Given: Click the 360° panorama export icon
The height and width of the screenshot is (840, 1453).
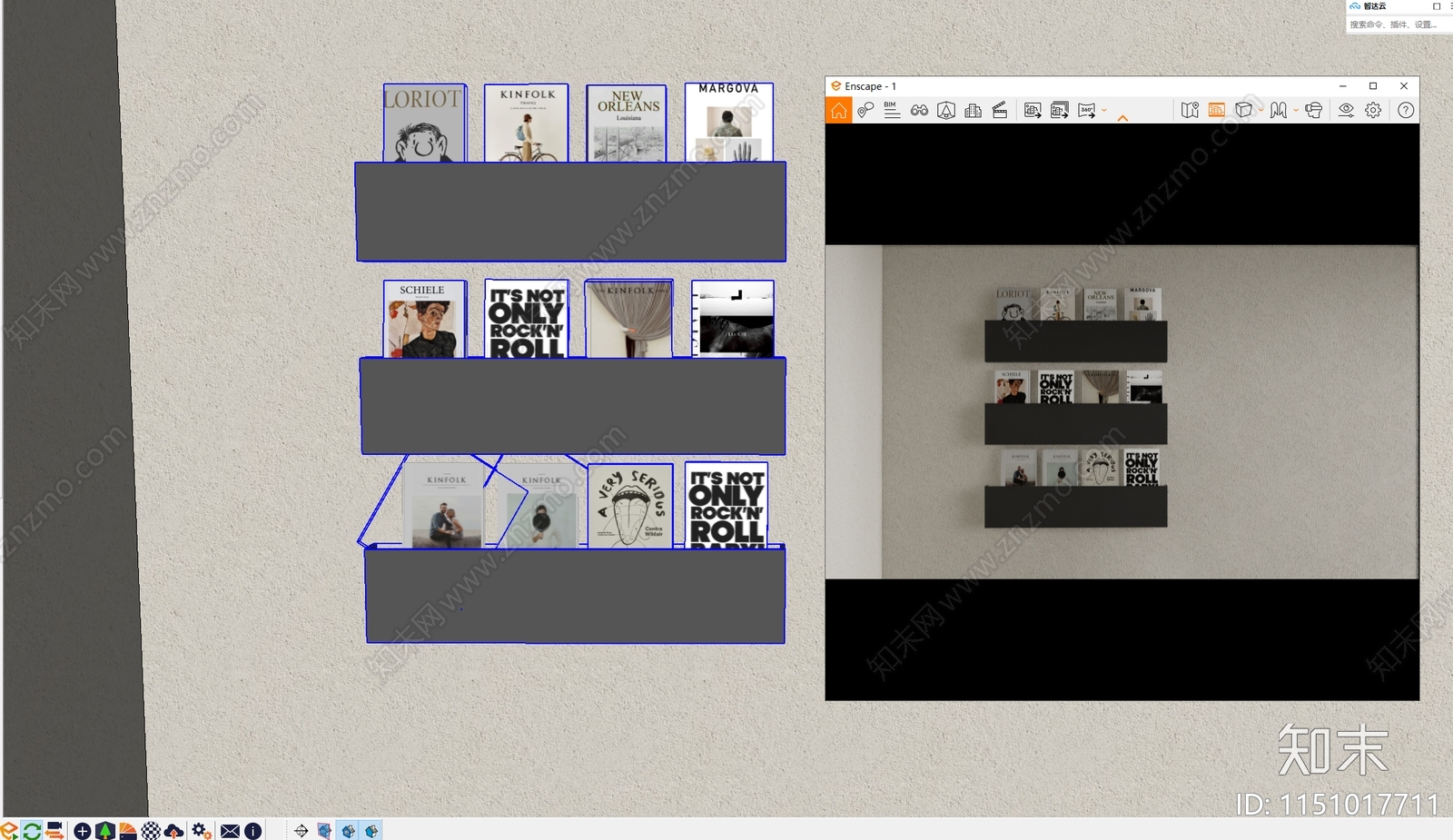Looking at the screenshot, I should click(1087, 110).
